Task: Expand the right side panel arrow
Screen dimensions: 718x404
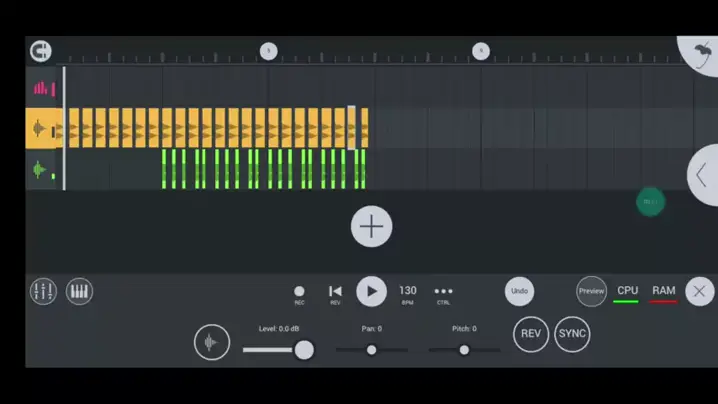Action: (x=702, y=175)
